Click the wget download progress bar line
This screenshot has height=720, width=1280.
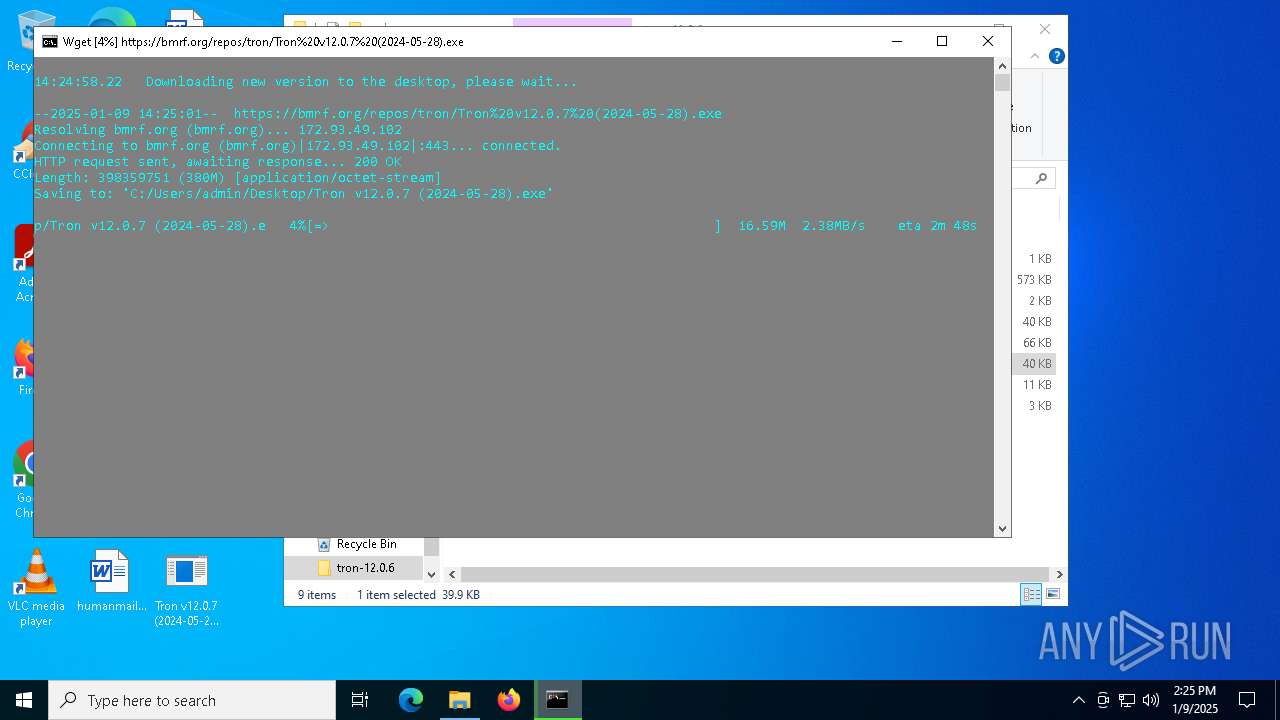pyautogui.click(x=505, y=226)
